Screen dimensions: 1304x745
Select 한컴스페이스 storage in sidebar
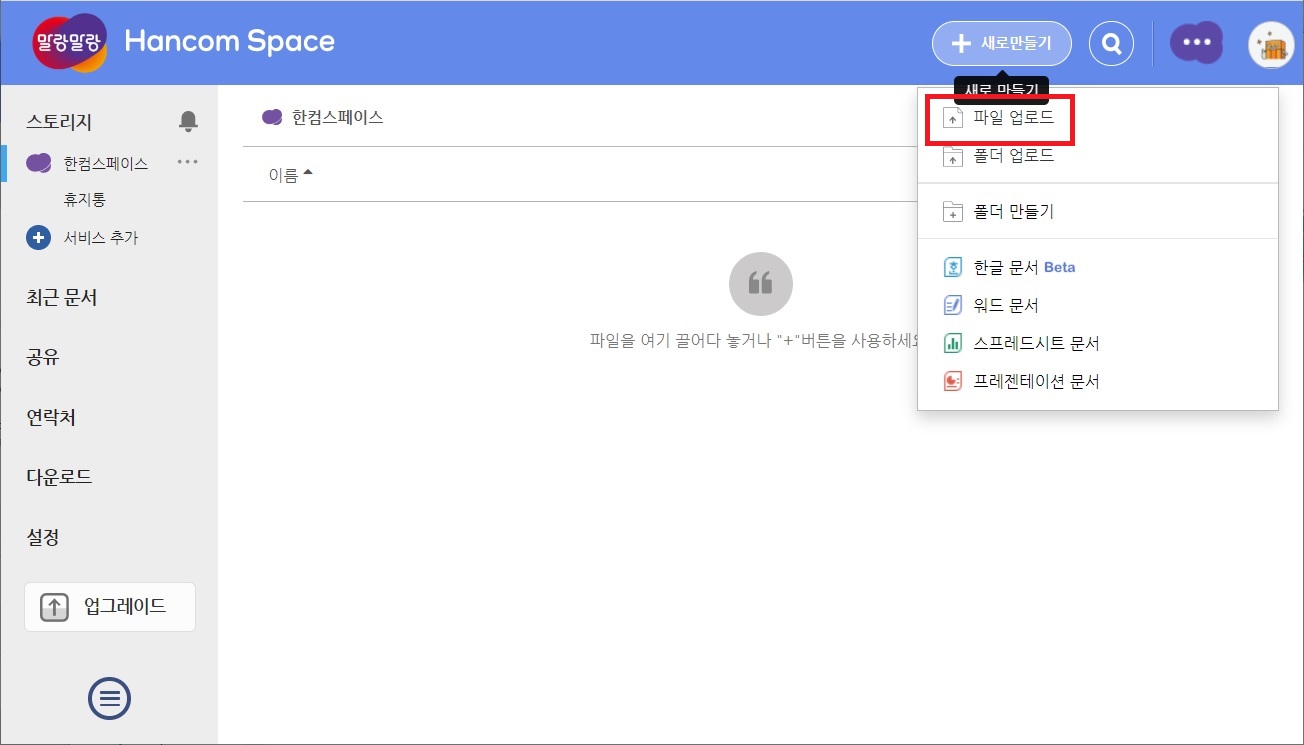point(105,164)
